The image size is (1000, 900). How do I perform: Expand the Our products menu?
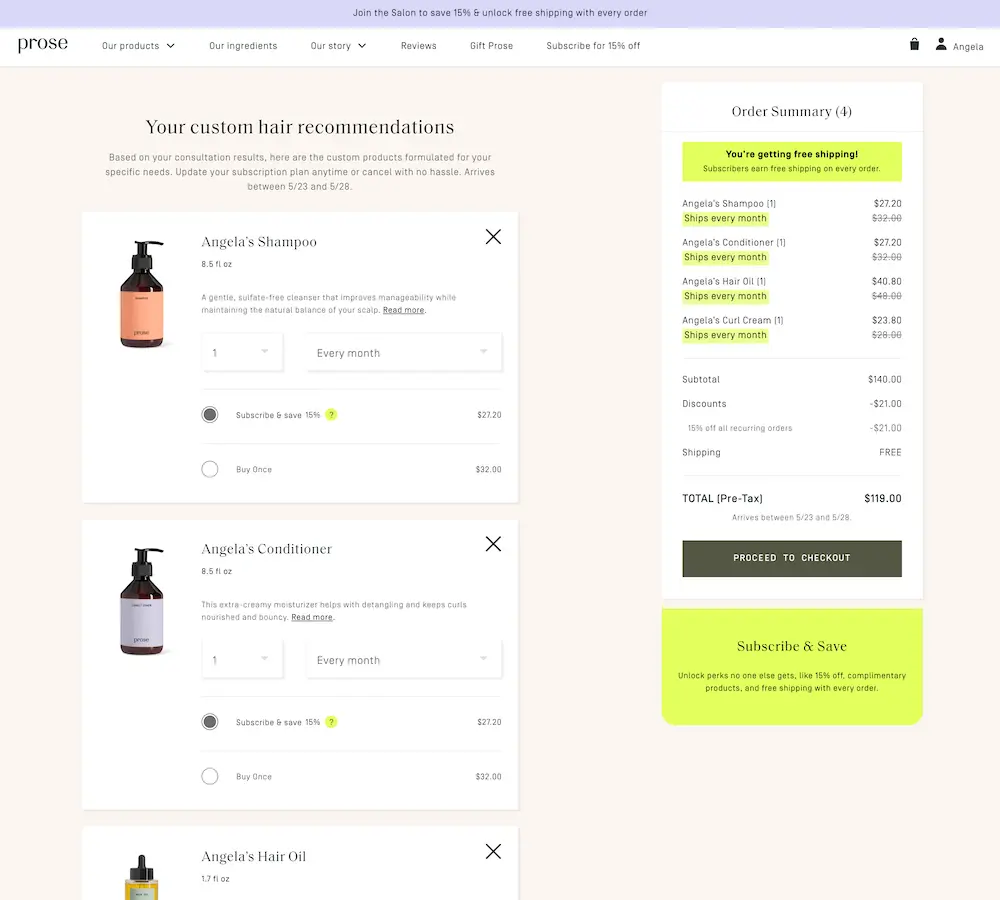click(x=138, y=46)
